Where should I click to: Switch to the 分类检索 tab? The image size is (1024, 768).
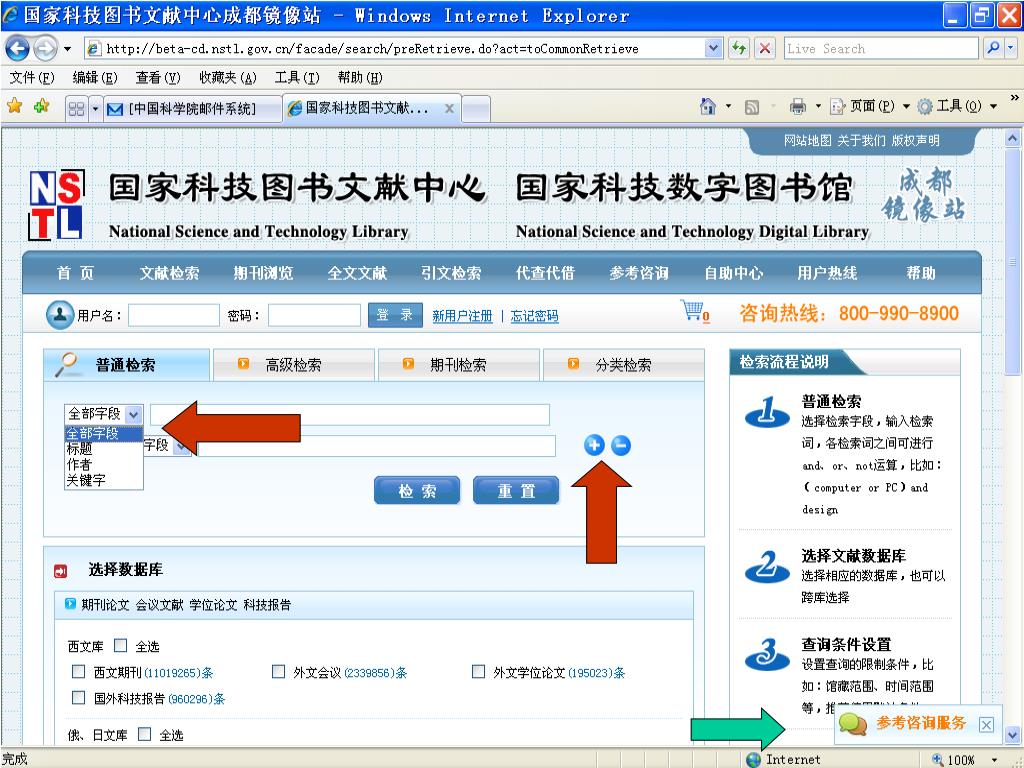coord(624,364)
